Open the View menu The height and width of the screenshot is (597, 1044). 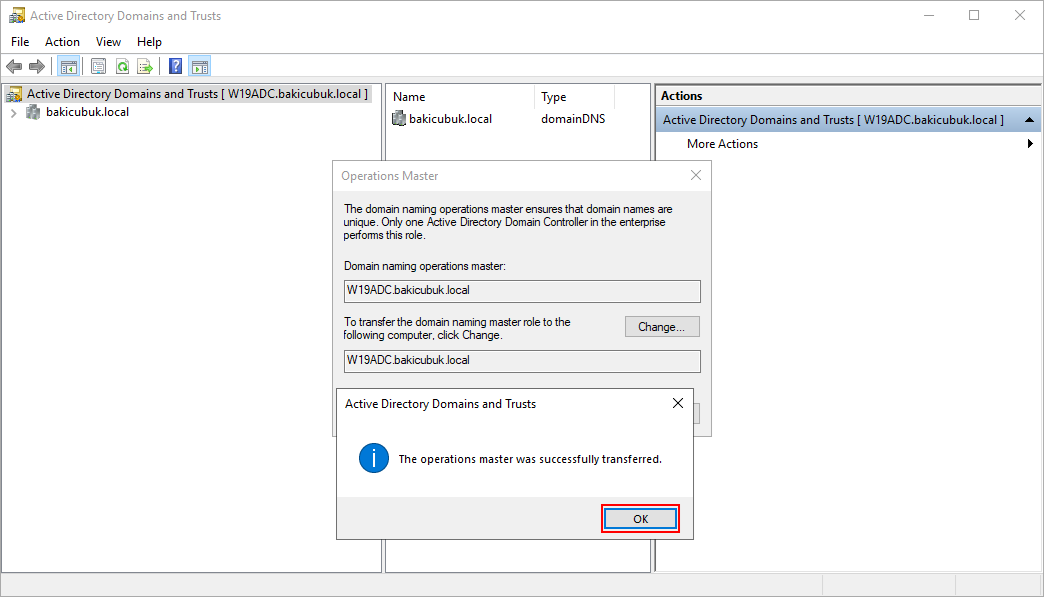point(108,42)
